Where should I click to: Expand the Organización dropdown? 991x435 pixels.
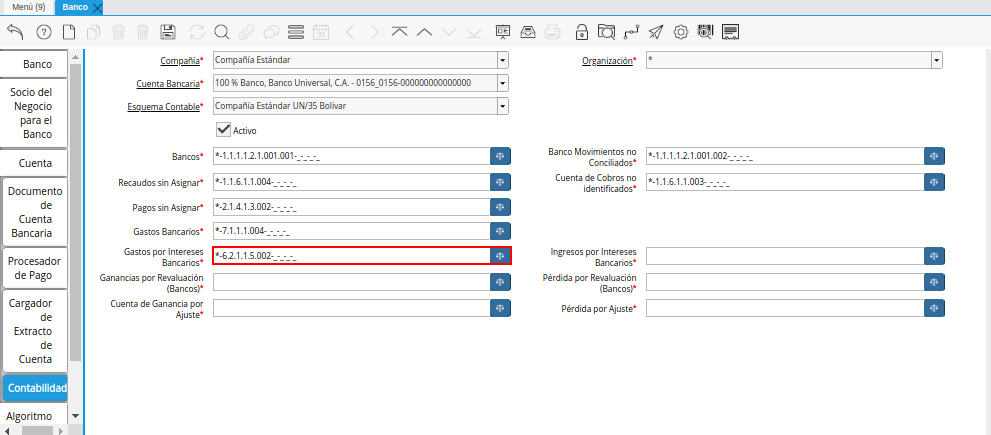pyautogui.click(x=936, y=61)
